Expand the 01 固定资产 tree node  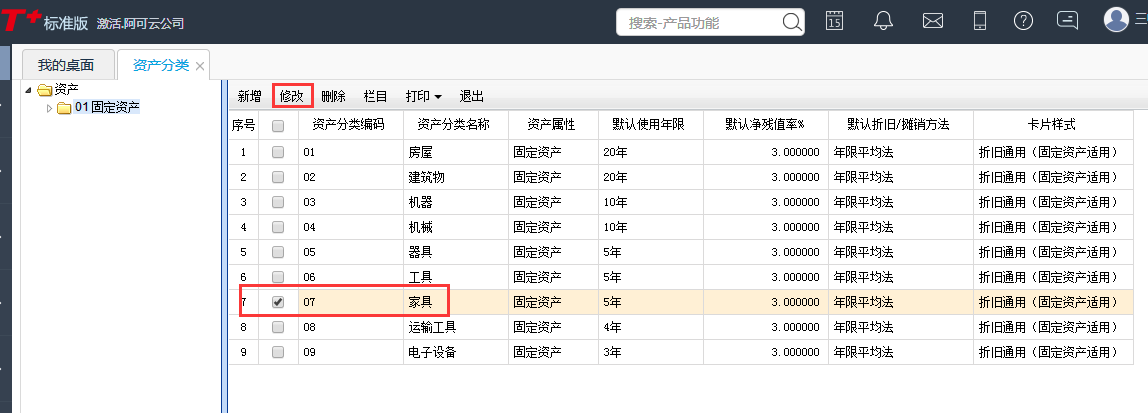tap(49, 108)
